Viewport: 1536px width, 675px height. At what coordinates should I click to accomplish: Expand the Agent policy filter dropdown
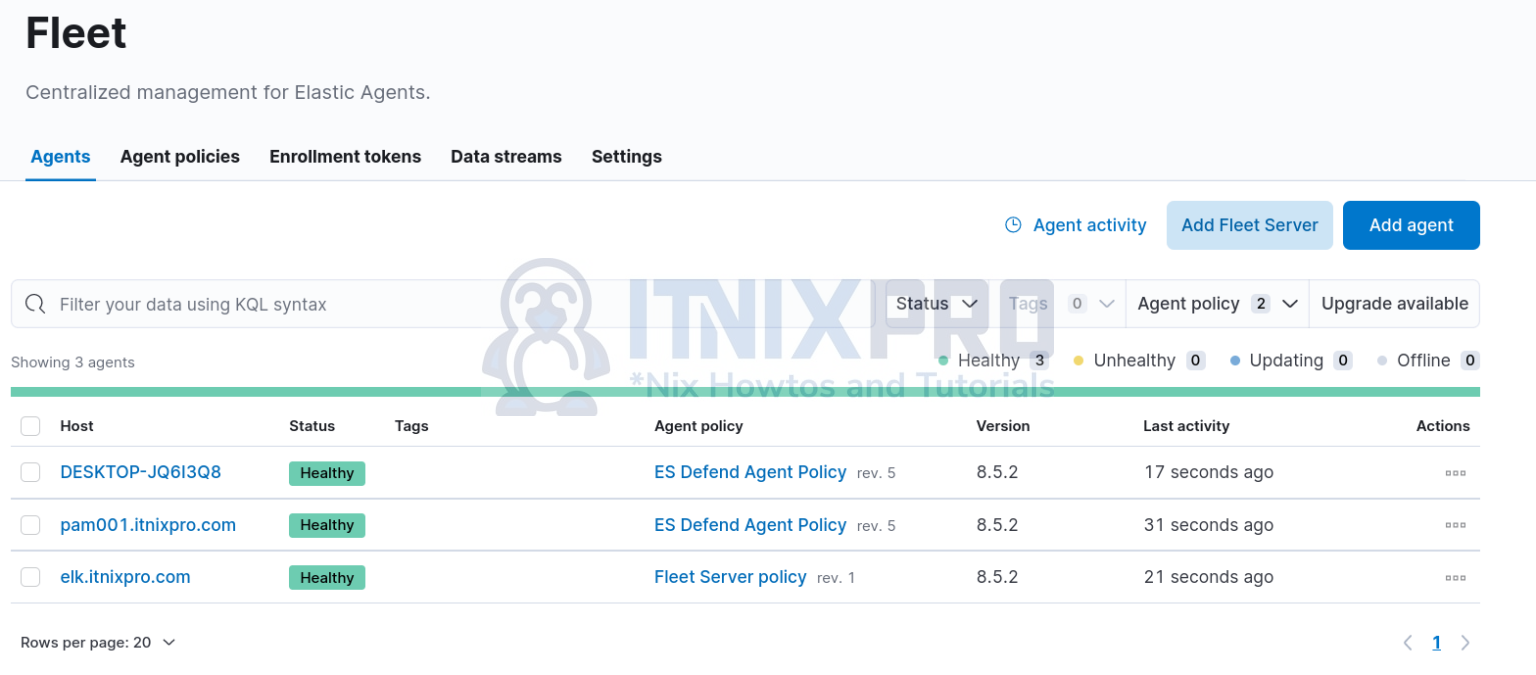click(x=1216, y=303)
